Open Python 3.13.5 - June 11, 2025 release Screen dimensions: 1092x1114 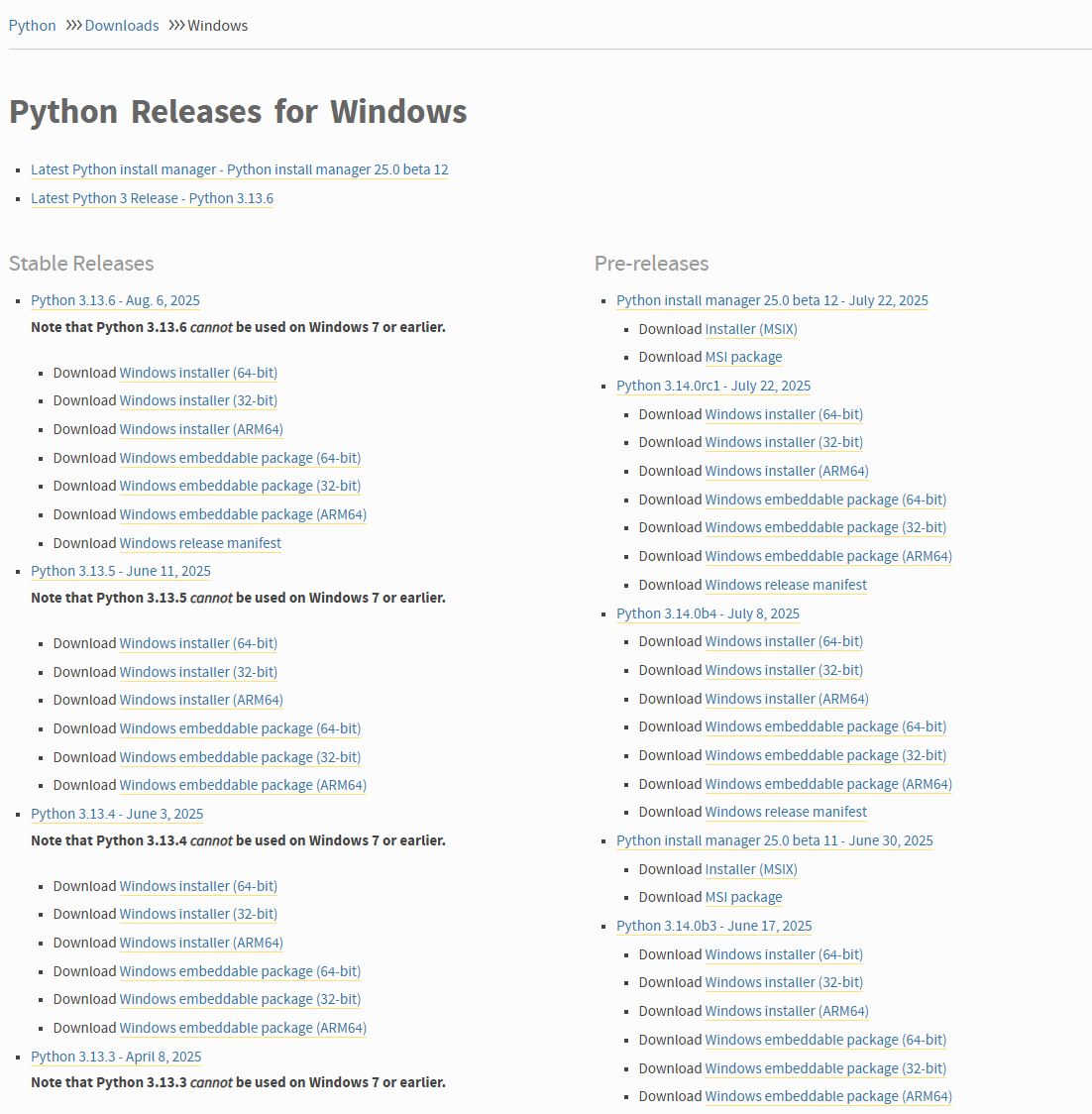pyautogui.click(x=121, y=571)
